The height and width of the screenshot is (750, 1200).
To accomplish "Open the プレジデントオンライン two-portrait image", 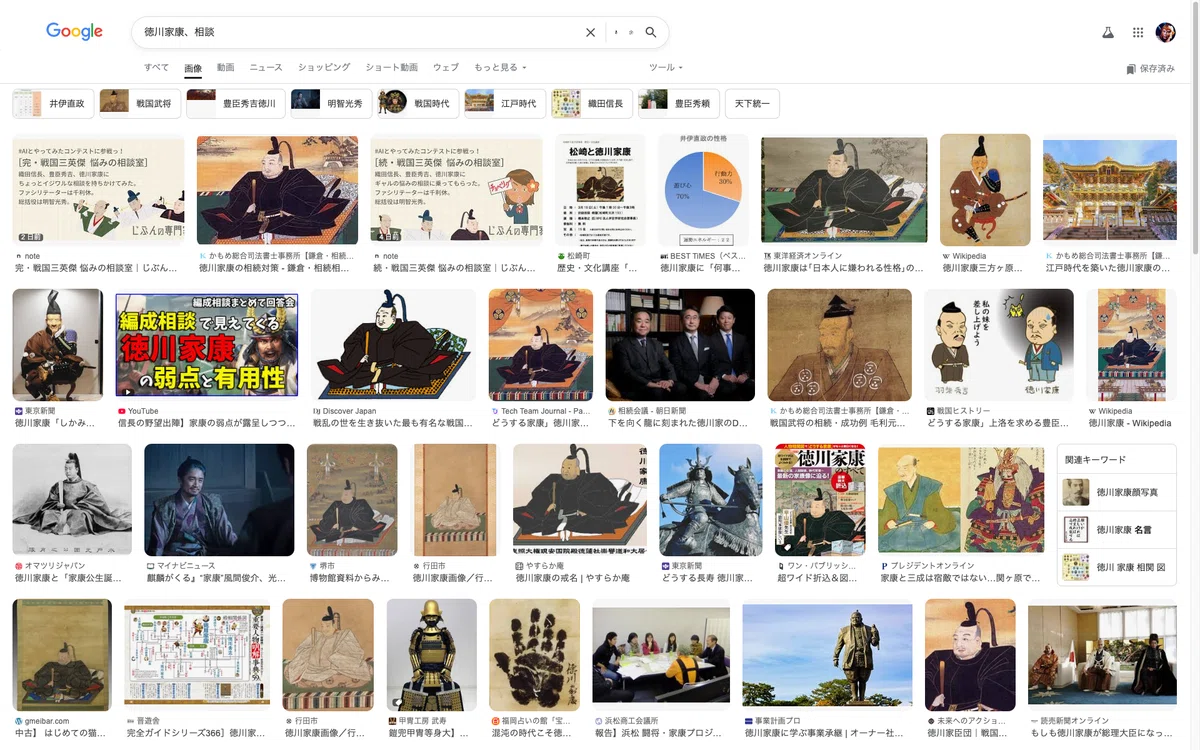I will click(961, 500).
